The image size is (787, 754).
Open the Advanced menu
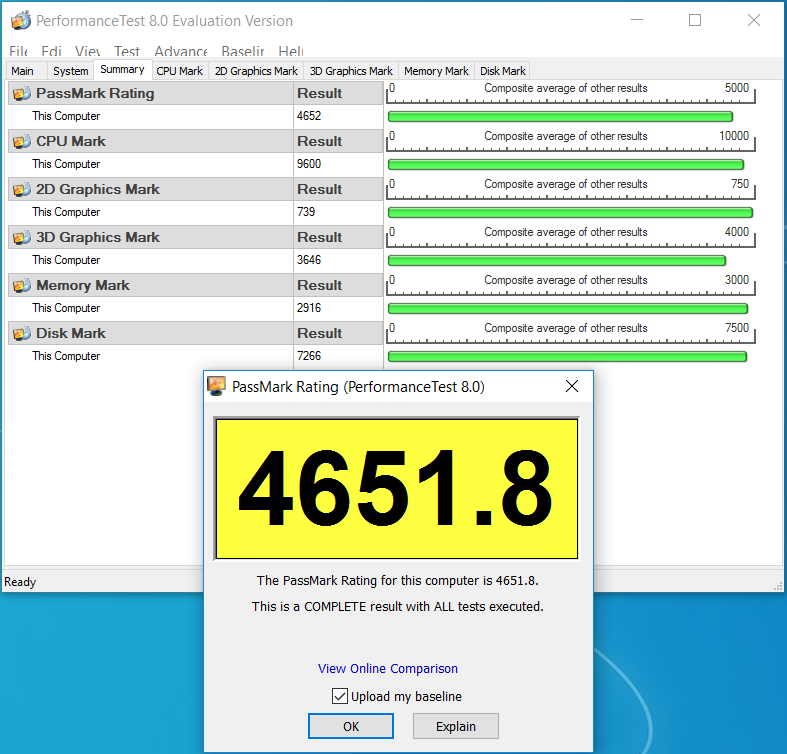point(181,51)
